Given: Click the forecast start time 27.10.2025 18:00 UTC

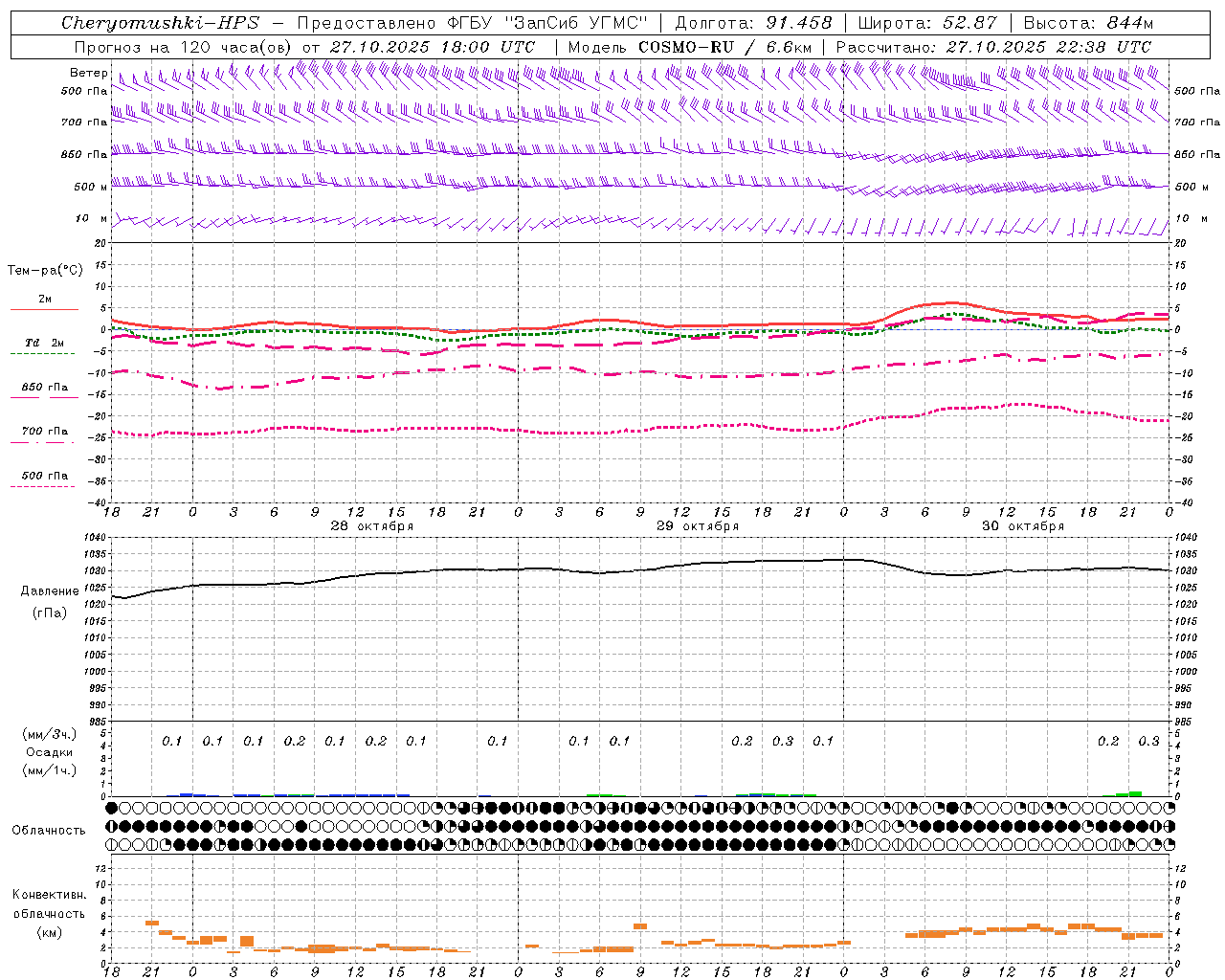Looking at the screenshot, I should pyautogui.click(x=433, y=47).
